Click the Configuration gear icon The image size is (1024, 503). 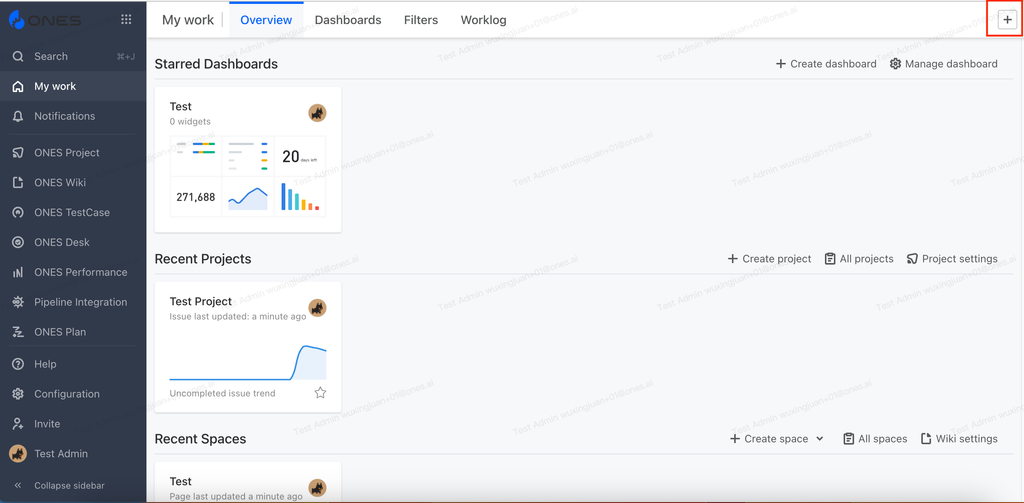click(18, 394)
